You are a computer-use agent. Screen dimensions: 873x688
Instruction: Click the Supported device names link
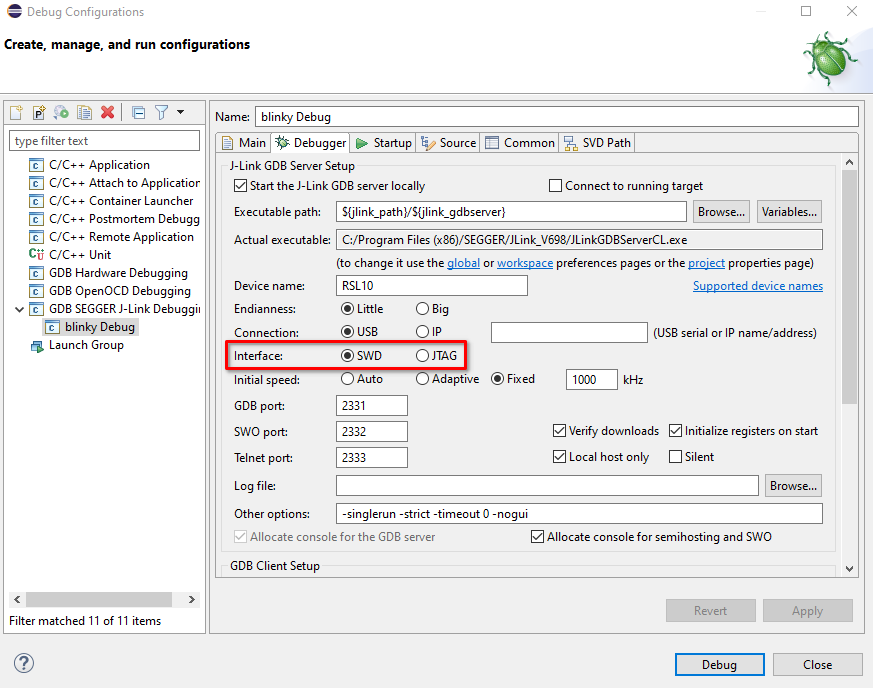point(757,286)
